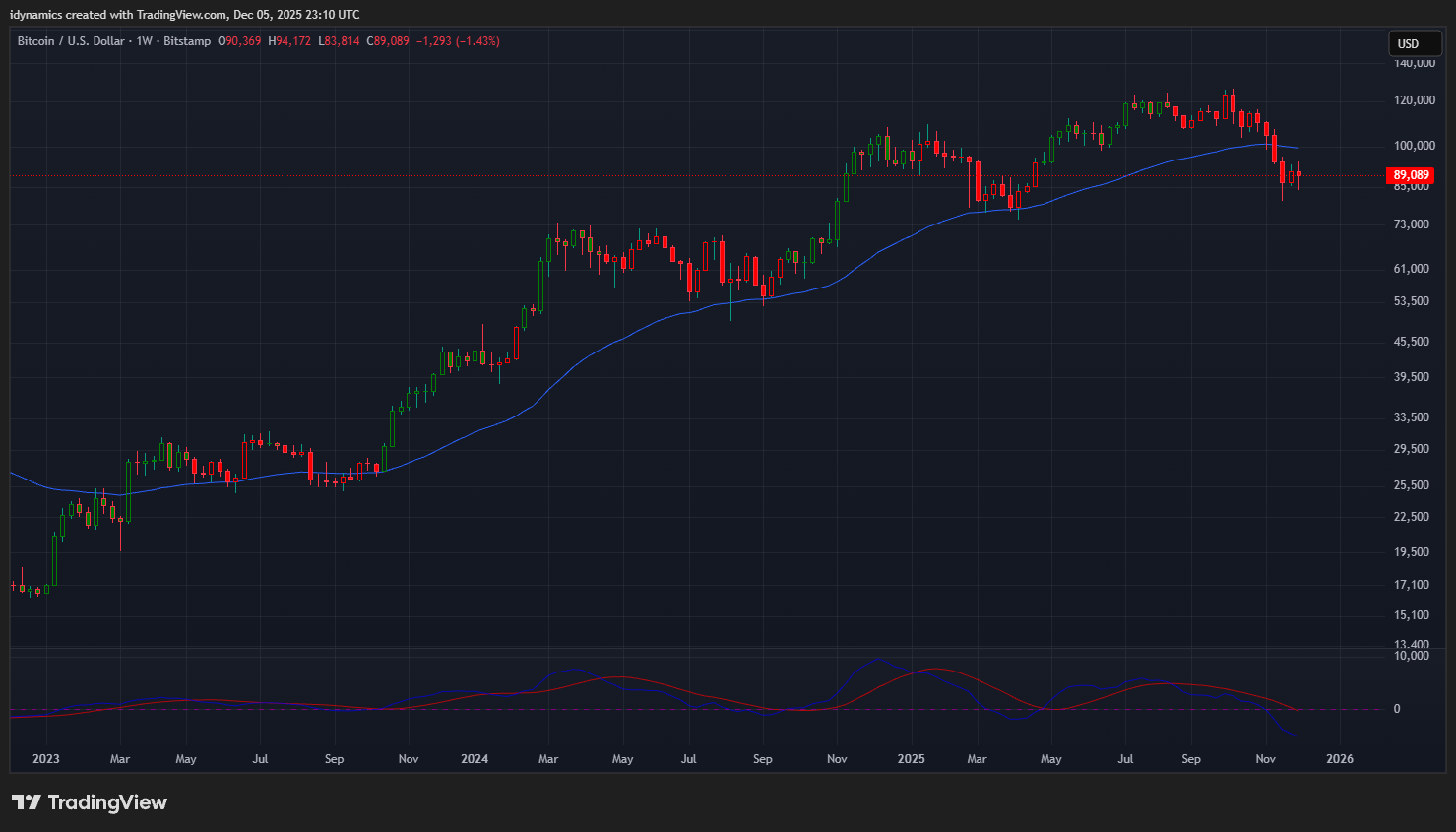Click the 2023 label on time axis

pyautogui.click(x=45, y=759)
